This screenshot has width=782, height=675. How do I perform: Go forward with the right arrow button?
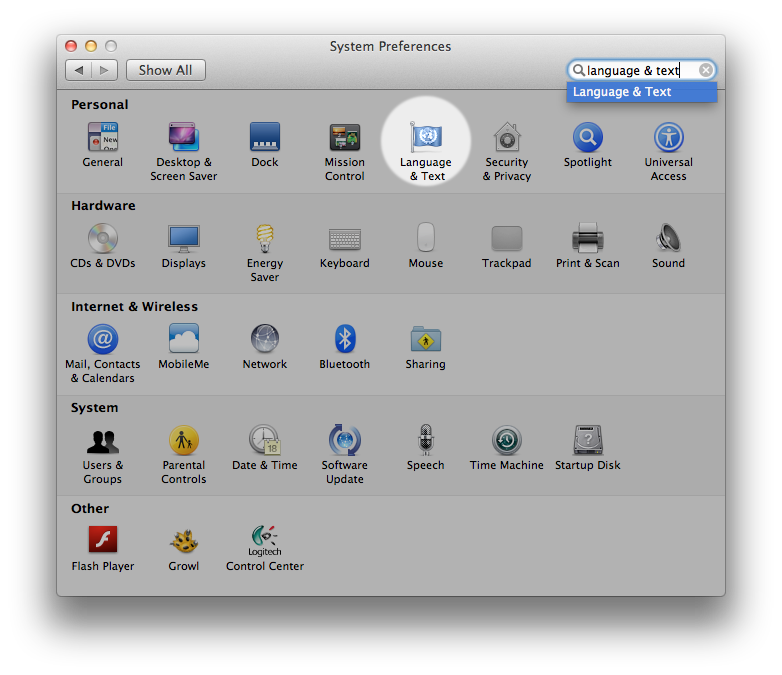pyautogui.click(x=104, y=70)
